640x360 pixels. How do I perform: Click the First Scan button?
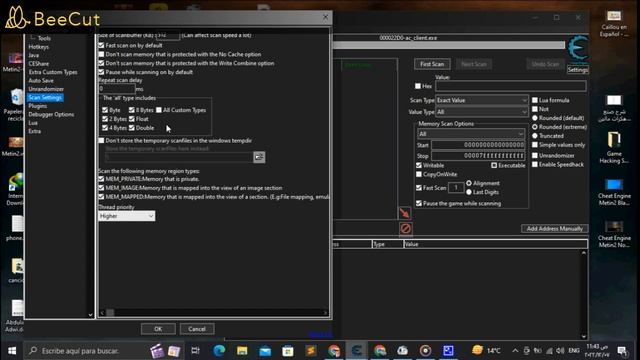click(432, 64)
